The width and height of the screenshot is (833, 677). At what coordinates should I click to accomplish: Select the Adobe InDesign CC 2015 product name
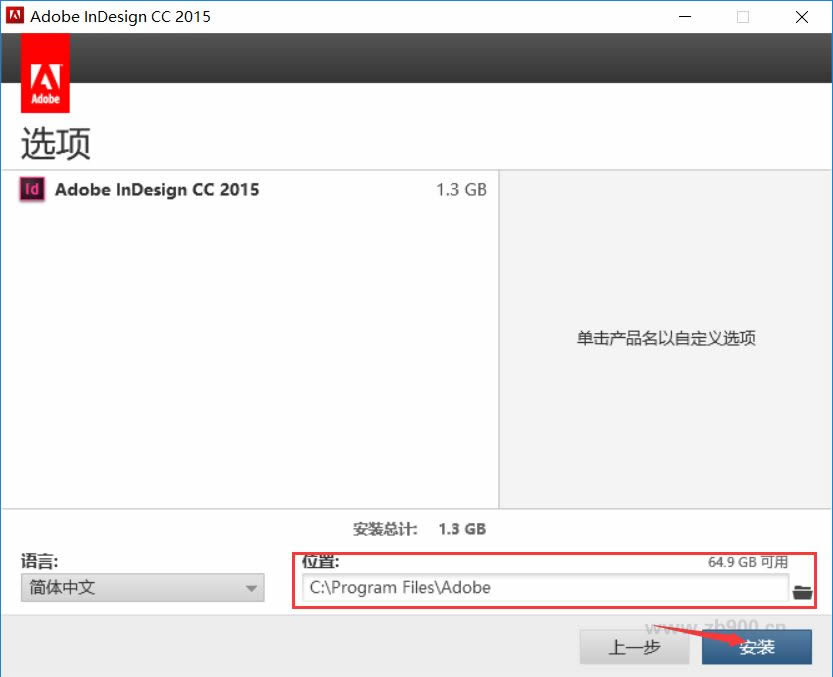(x=157, y=190)
